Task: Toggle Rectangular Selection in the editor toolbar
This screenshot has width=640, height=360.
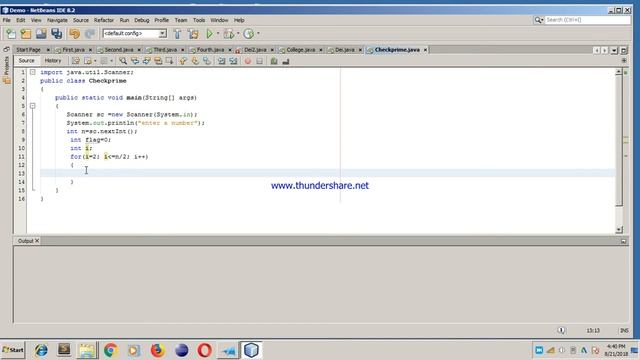Action: (169, 61)
